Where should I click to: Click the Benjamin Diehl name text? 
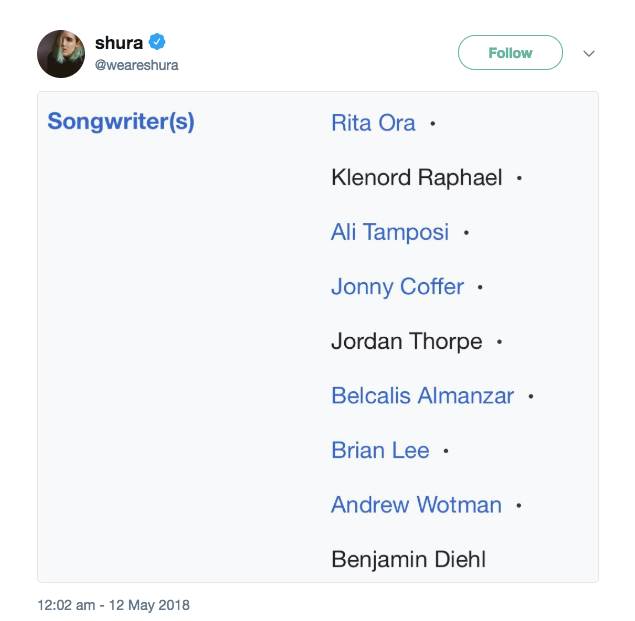coord(408,559)
